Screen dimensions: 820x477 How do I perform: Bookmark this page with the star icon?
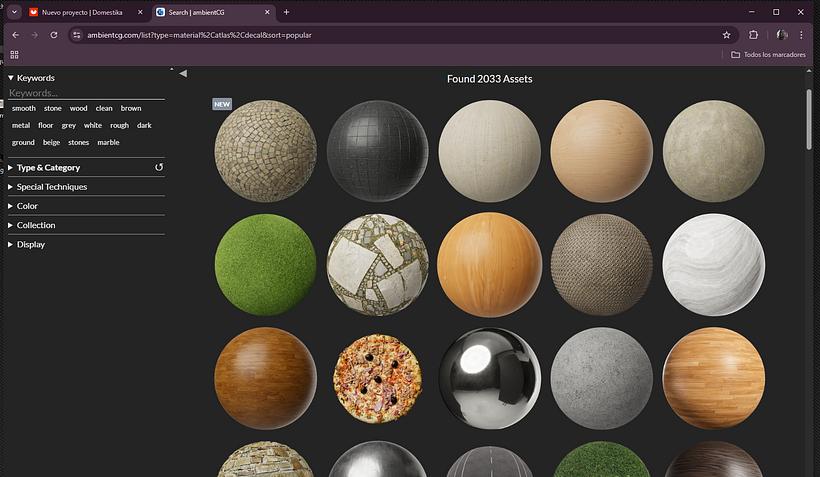coord(727,35)
